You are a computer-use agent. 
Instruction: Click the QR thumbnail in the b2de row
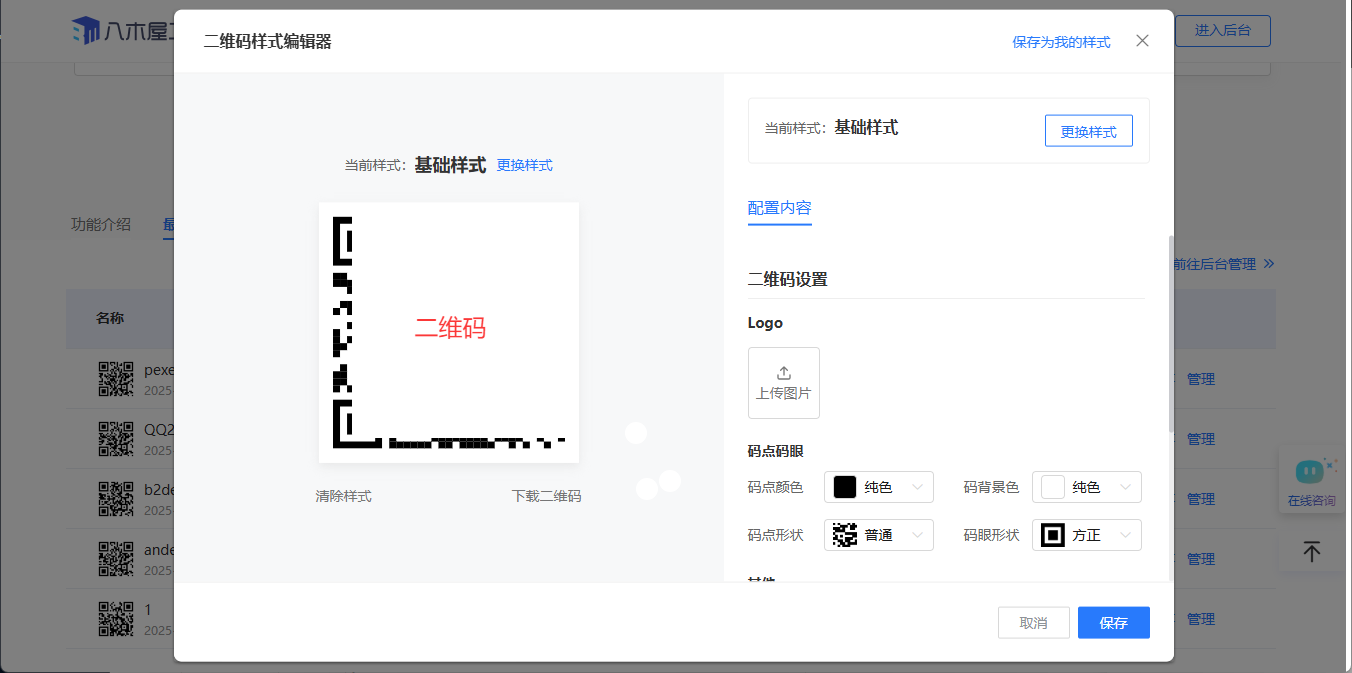116,499
